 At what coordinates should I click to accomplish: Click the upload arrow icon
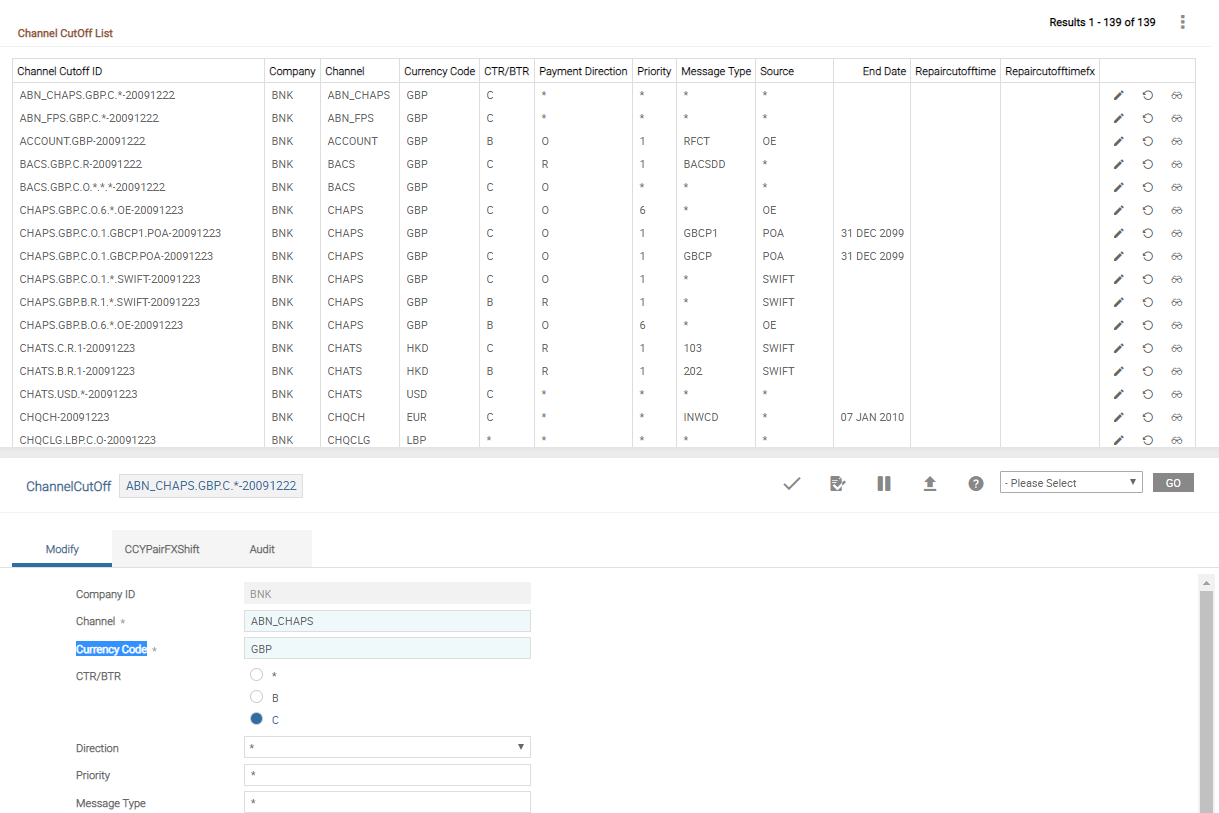coord(930,483)
